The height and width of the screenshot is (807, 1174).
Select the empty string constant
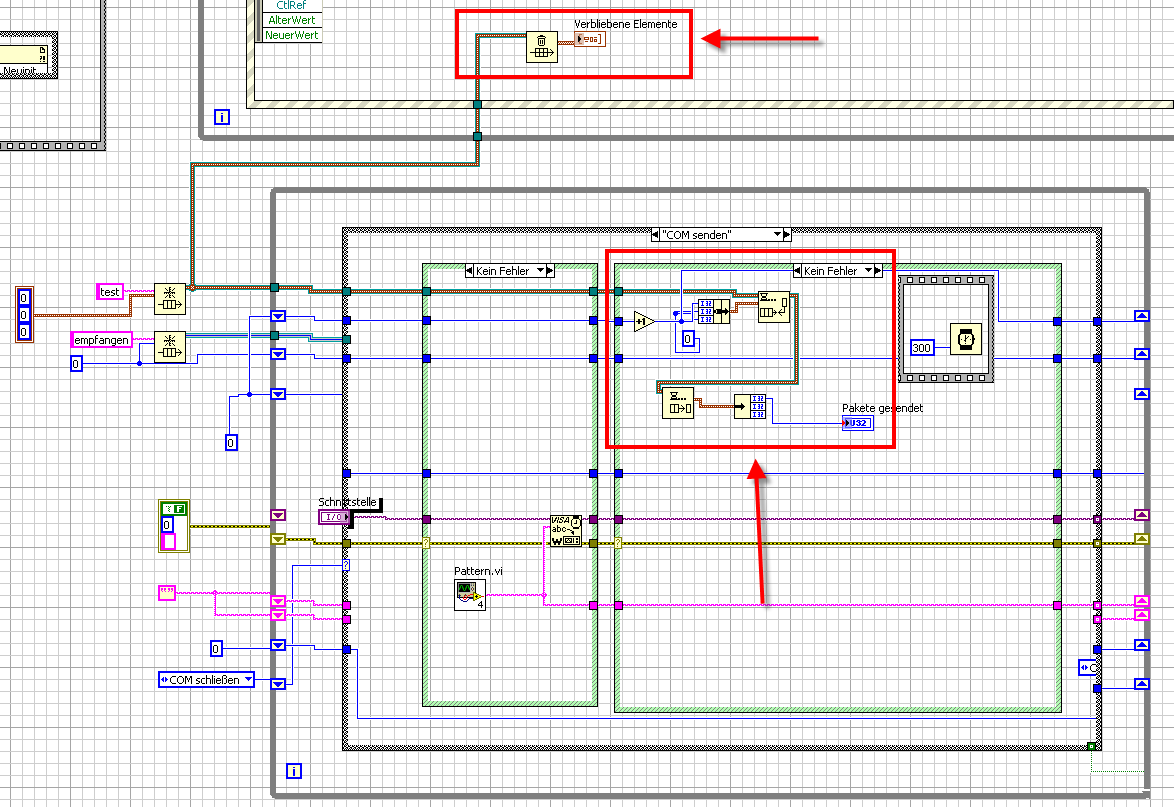pyautogui.click(x=167, y=593)
